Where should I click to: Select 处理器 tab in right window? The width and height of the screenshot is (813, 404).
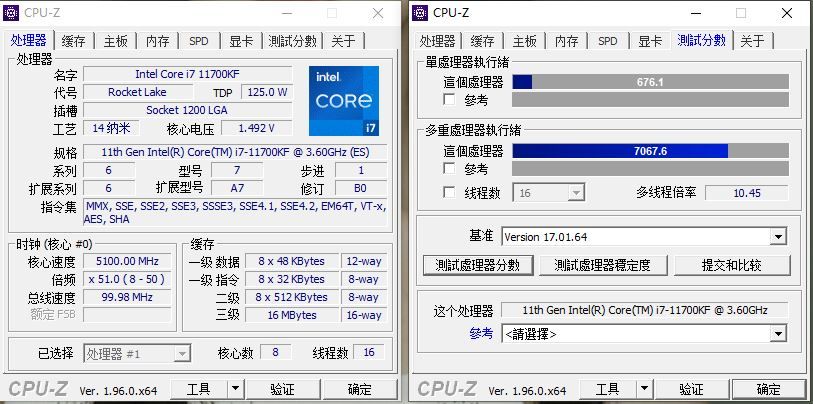438,41
